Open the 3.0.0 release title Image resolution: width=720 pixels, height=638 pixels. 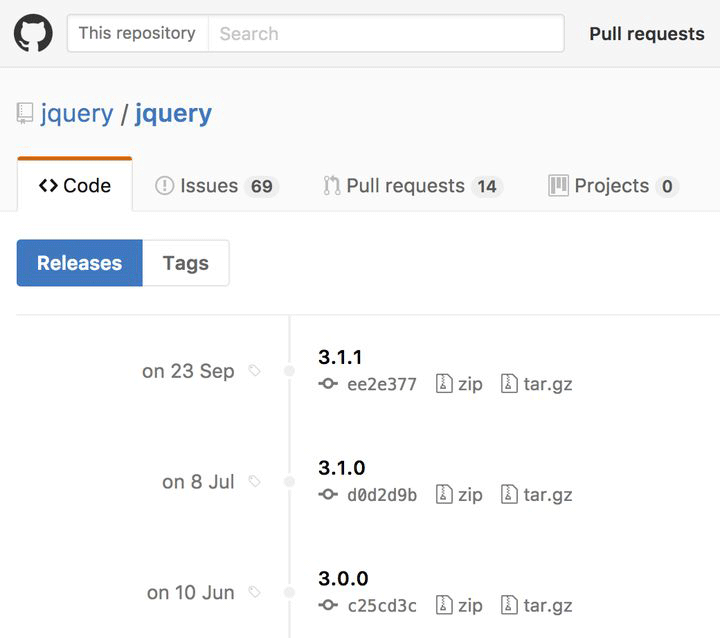343,578
